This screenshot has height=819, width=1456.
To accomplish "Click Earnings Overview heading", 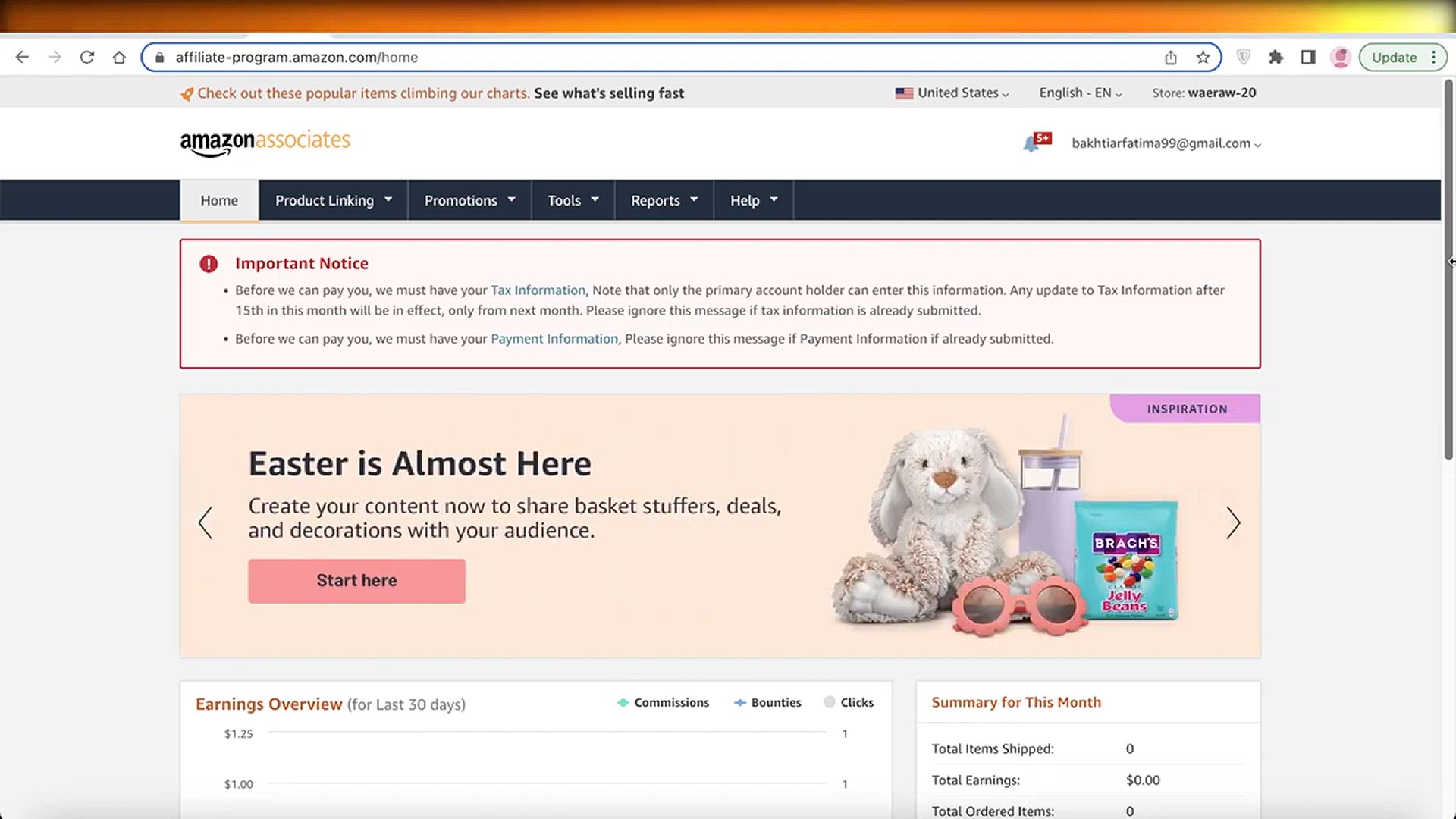I will tap(268, 704).
